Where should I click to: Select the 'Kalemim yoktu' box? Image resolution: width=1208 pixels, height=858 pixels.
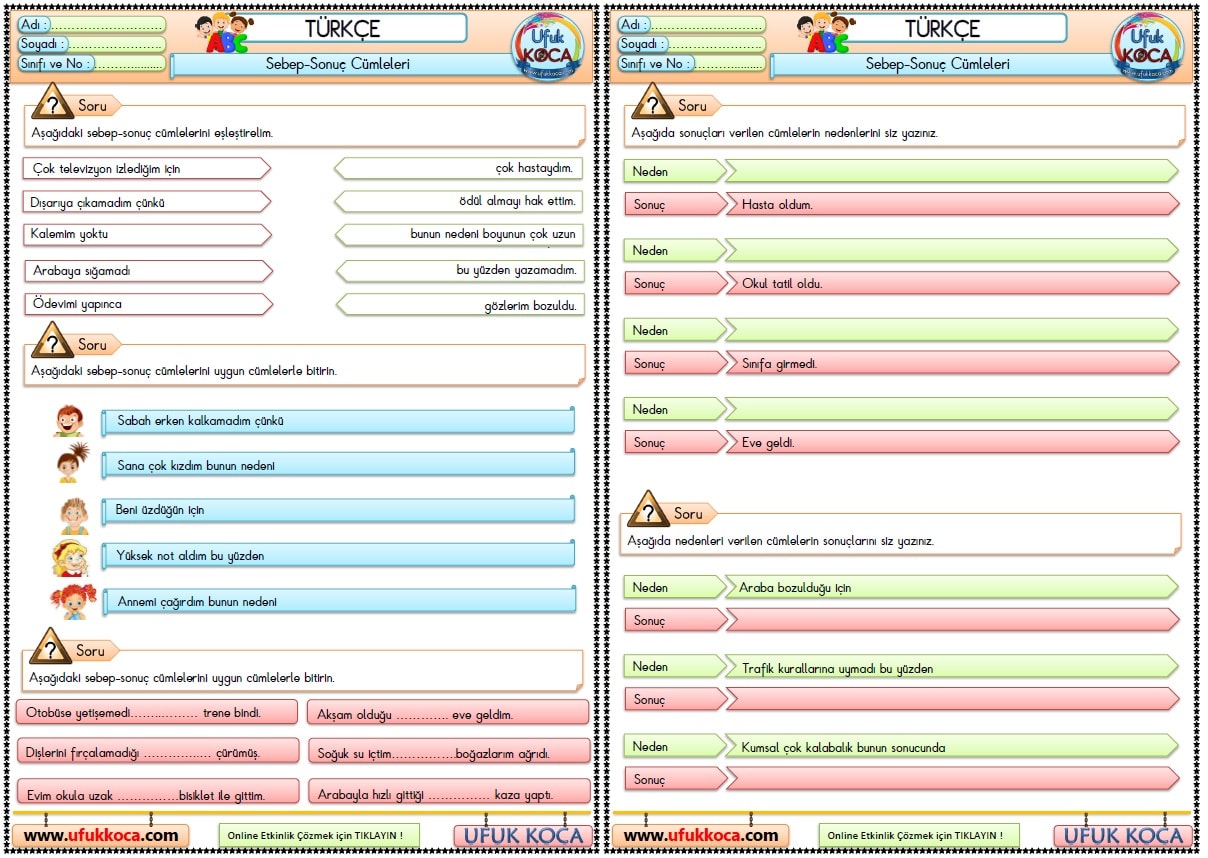tap(147, 234)
